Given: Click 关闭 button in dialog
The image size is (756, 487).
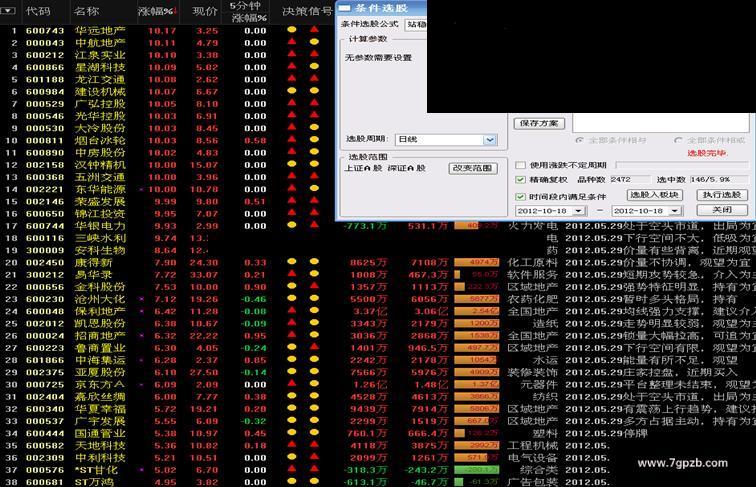Looking at the screenshot, I should pos(722,210).
